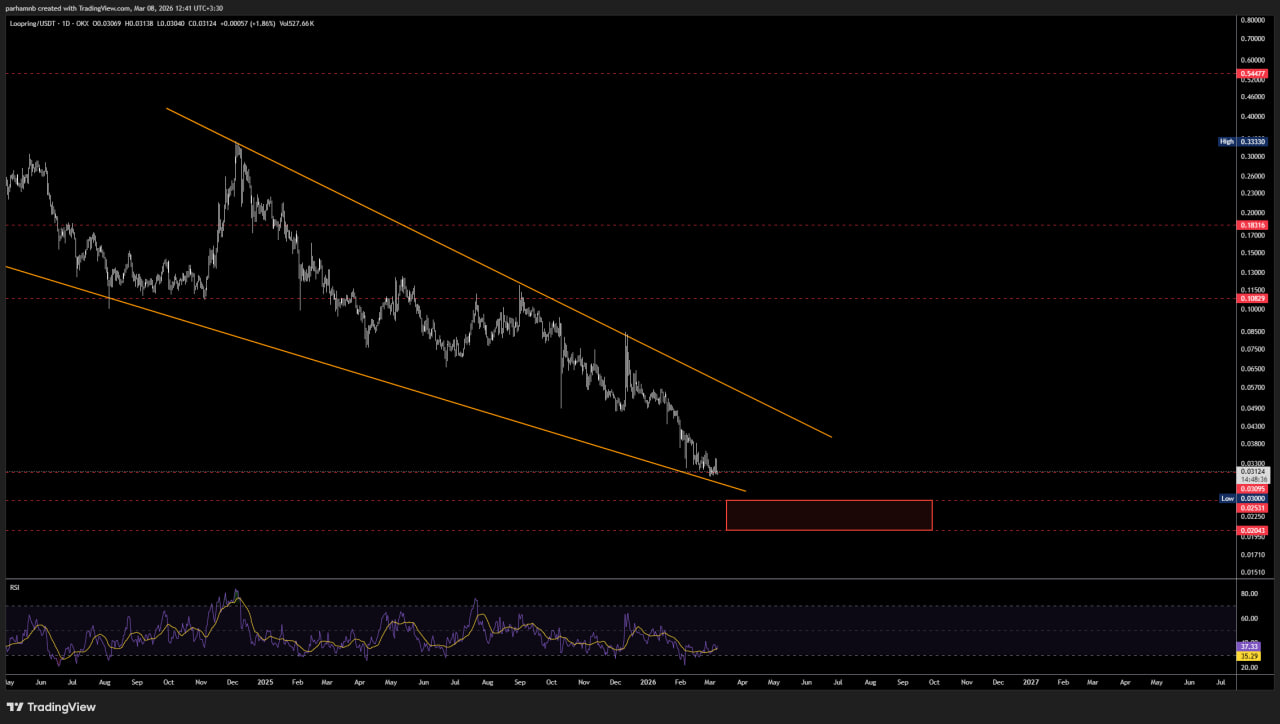Select the red shaded target zone rectangle
The image size is (1280, 724).
click(829, 515)
